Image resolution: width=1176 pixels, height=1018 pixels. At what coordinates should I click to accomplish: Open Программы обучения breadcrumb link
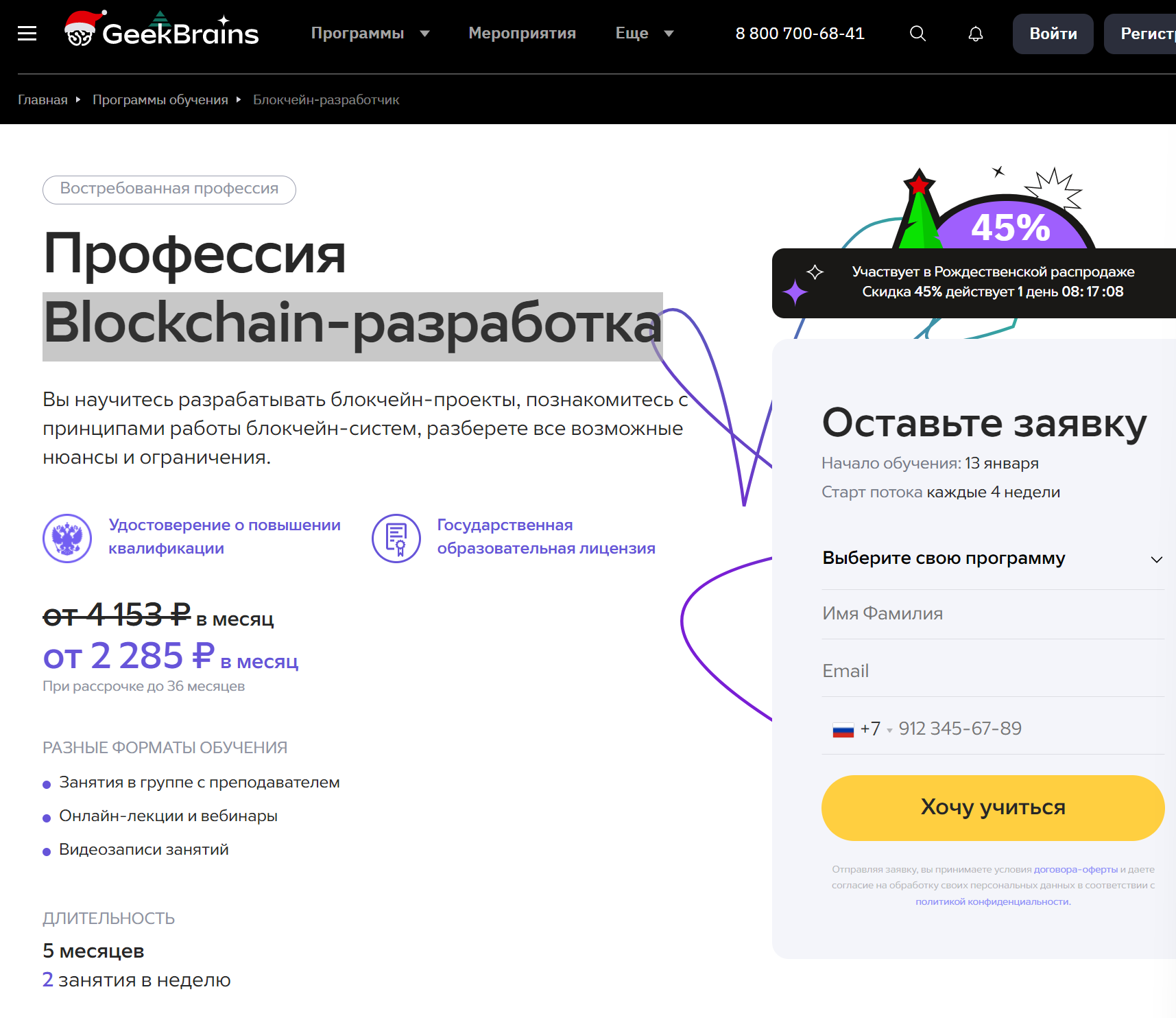pos(160,100)
